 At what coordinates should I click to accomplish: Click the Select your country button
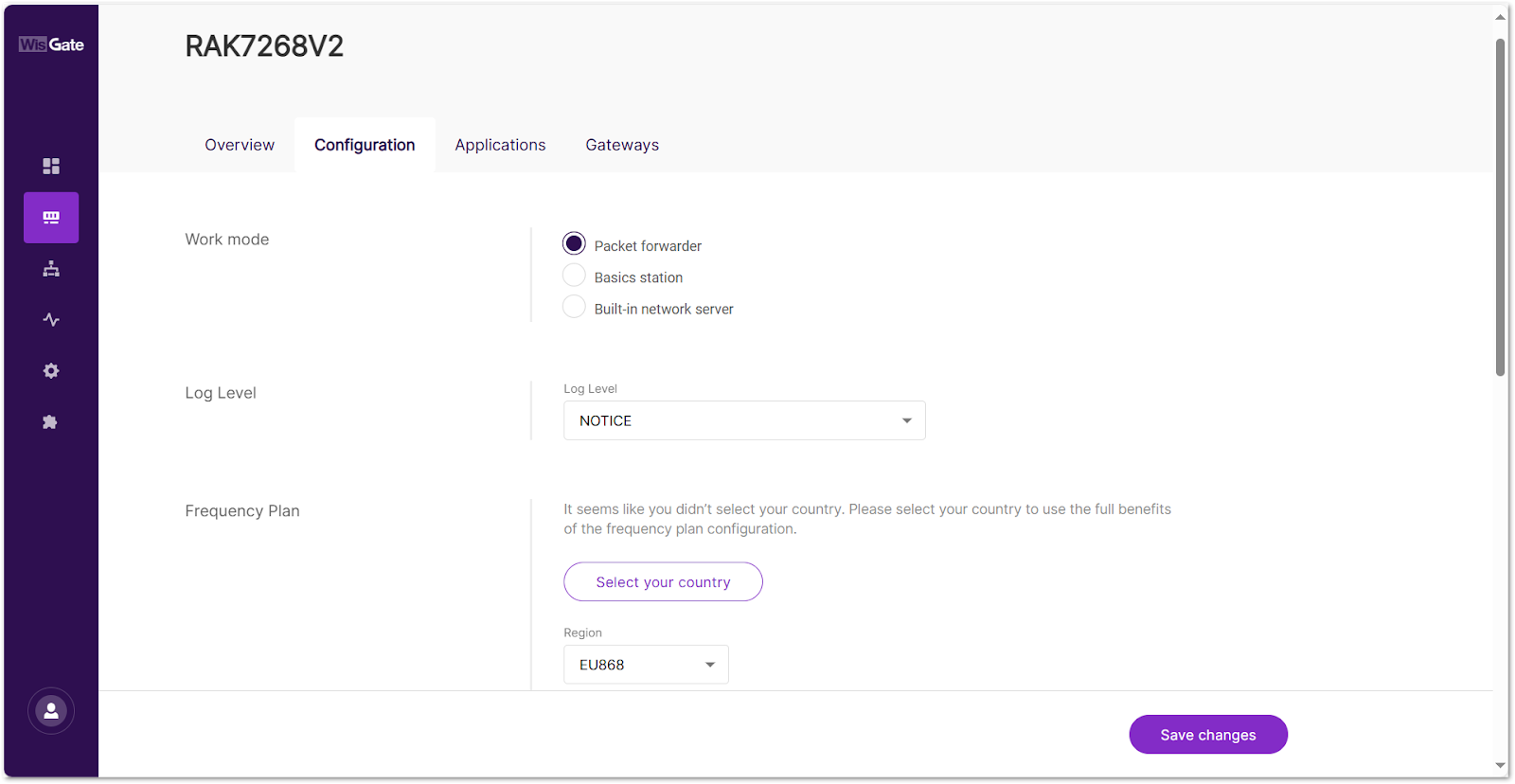[x=663, y=582]
